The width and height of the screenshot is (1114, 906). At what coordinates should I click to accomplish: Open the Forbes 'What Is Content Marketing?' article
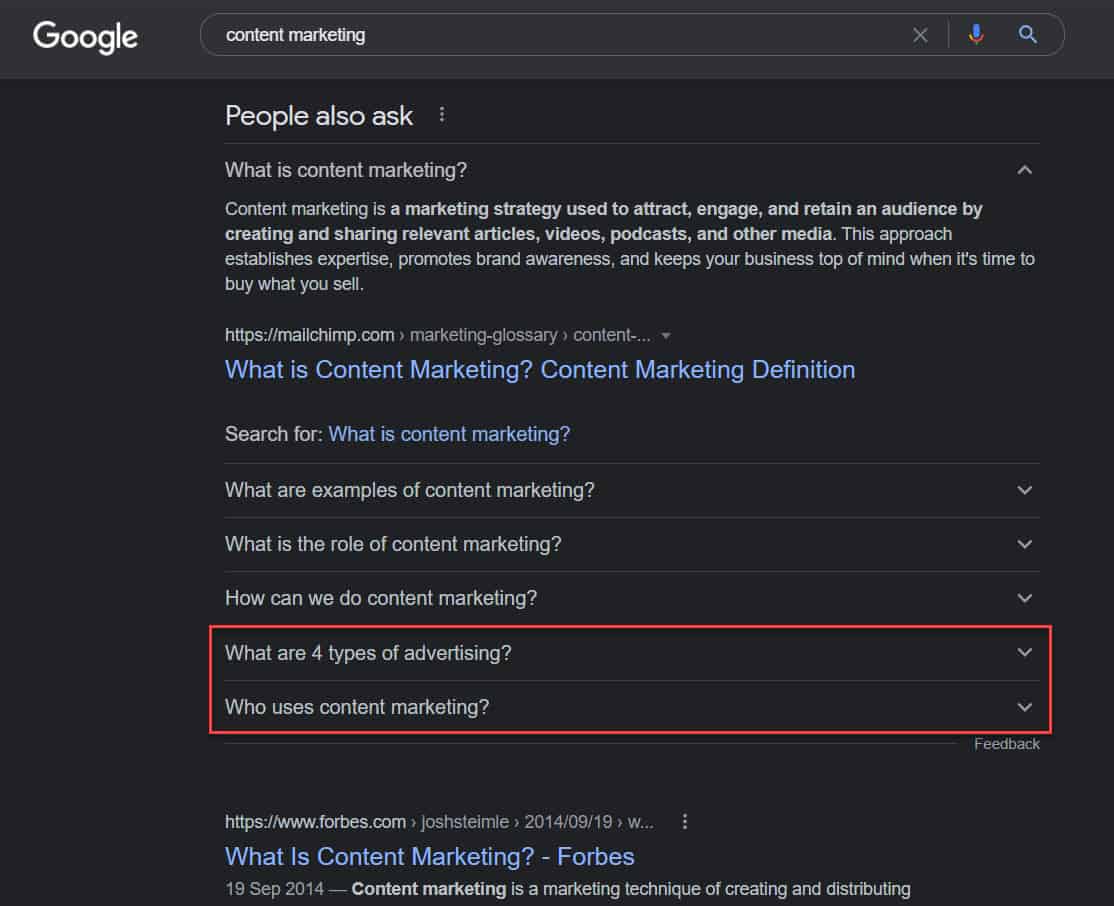(x=429, y=857)
